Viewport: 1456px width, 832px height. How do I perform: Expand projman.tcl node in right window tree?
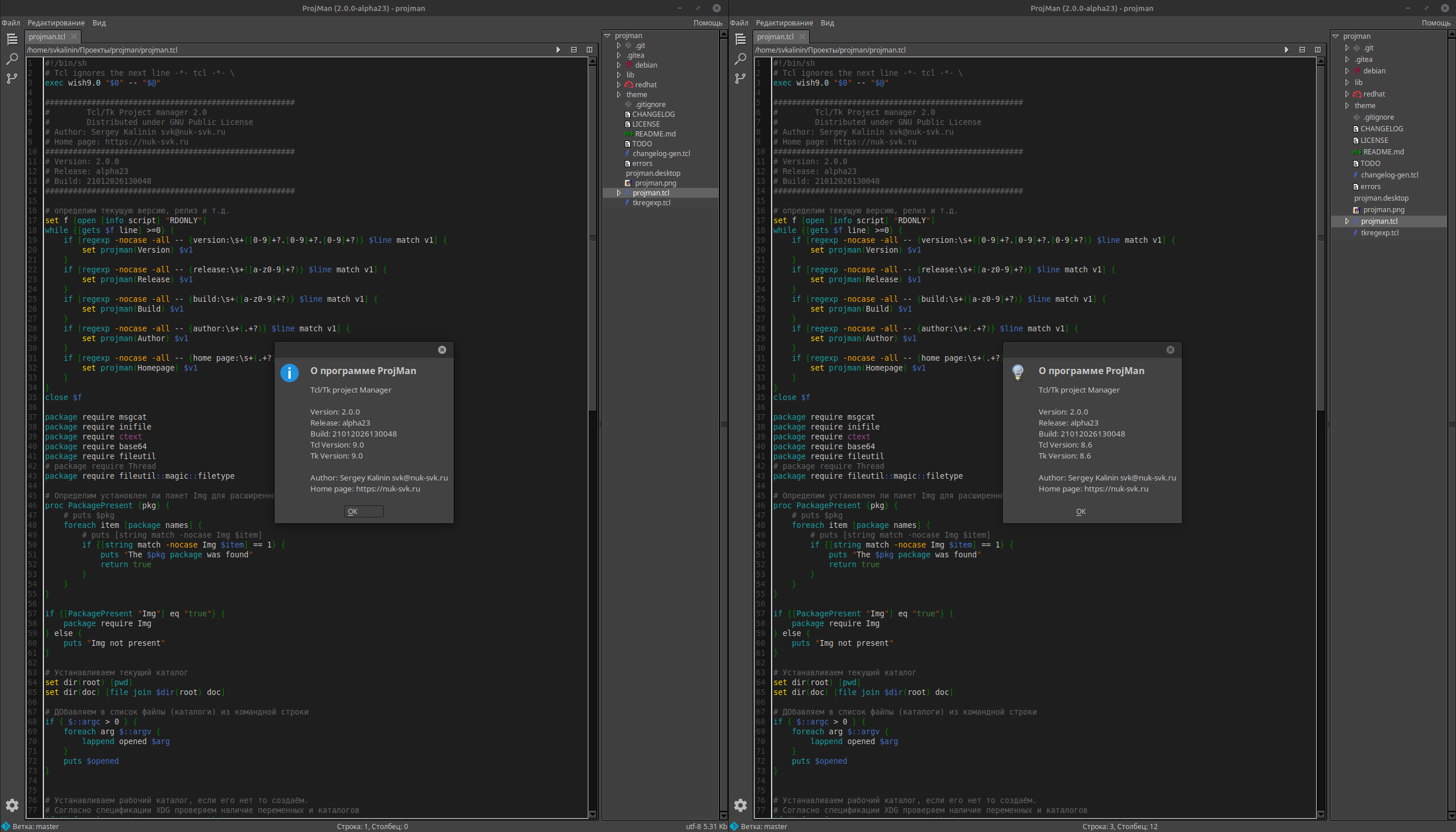pos(1347,221)
